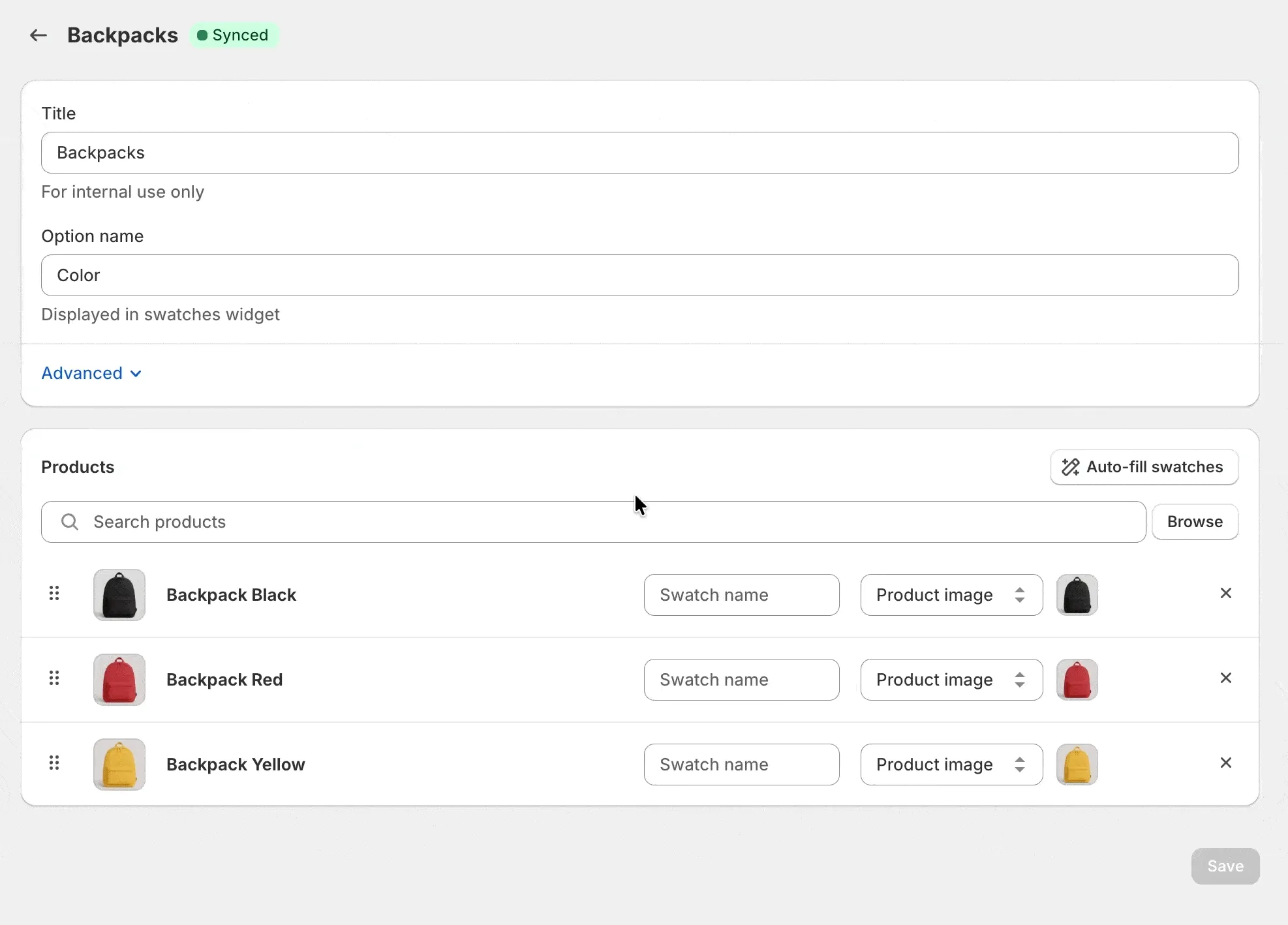Click the Swatch name field for Backpack Red
This screenshot has height=925, width=1288.
click(741, 680)
